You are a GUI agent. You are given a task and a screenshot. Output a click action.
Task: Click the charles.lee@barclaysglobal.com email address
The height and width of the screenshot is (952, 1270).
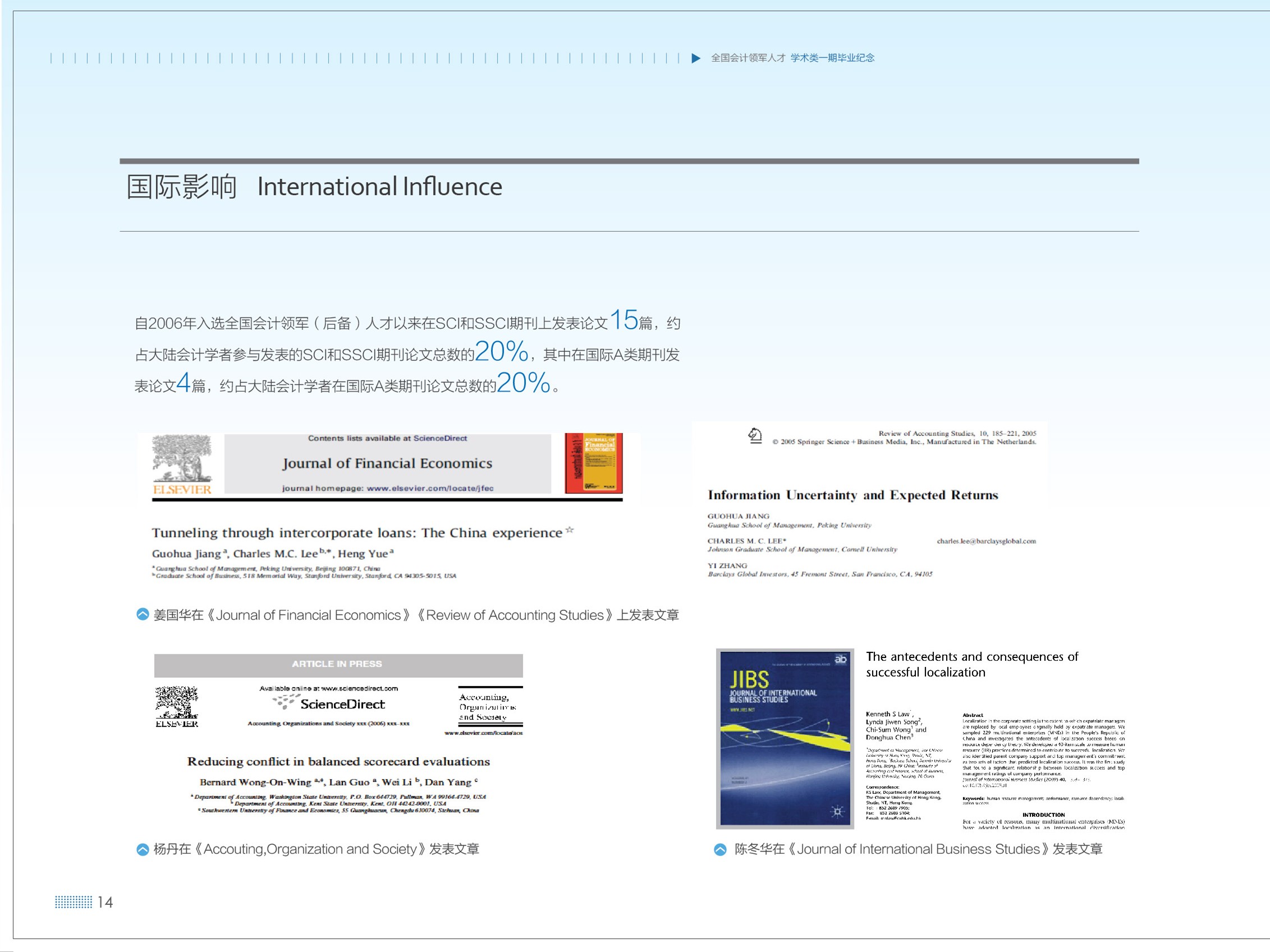click(987, 541)
